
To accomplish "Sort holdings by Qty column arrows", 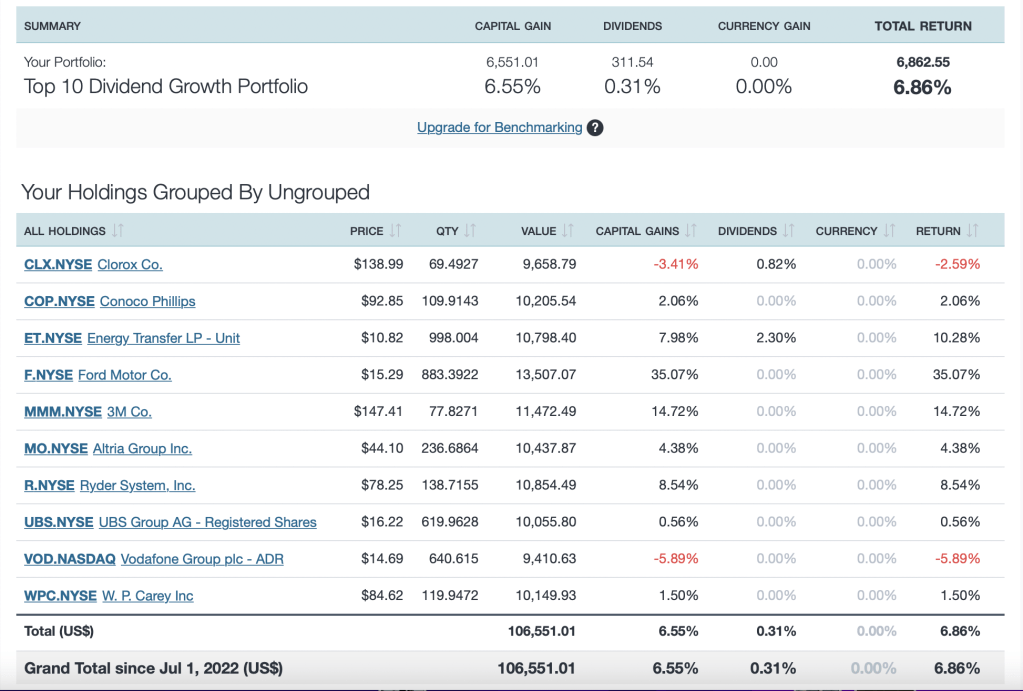I will tap(470, 231).
